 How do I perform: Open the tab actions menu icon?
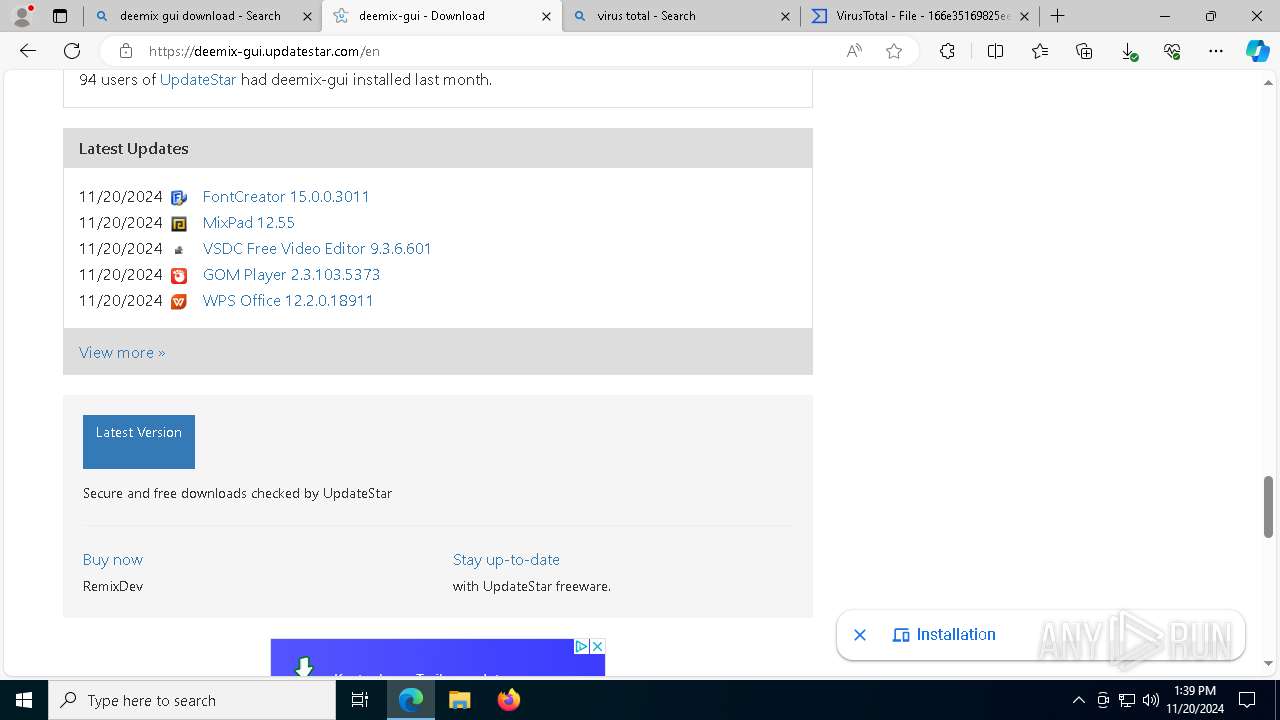tap(60, 16)
